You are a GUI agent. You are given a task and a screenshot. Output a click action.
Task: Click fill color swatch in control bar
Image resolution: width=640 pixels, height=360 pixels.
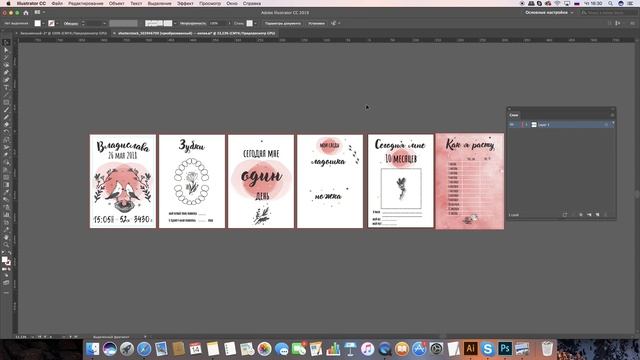[38, 23]
